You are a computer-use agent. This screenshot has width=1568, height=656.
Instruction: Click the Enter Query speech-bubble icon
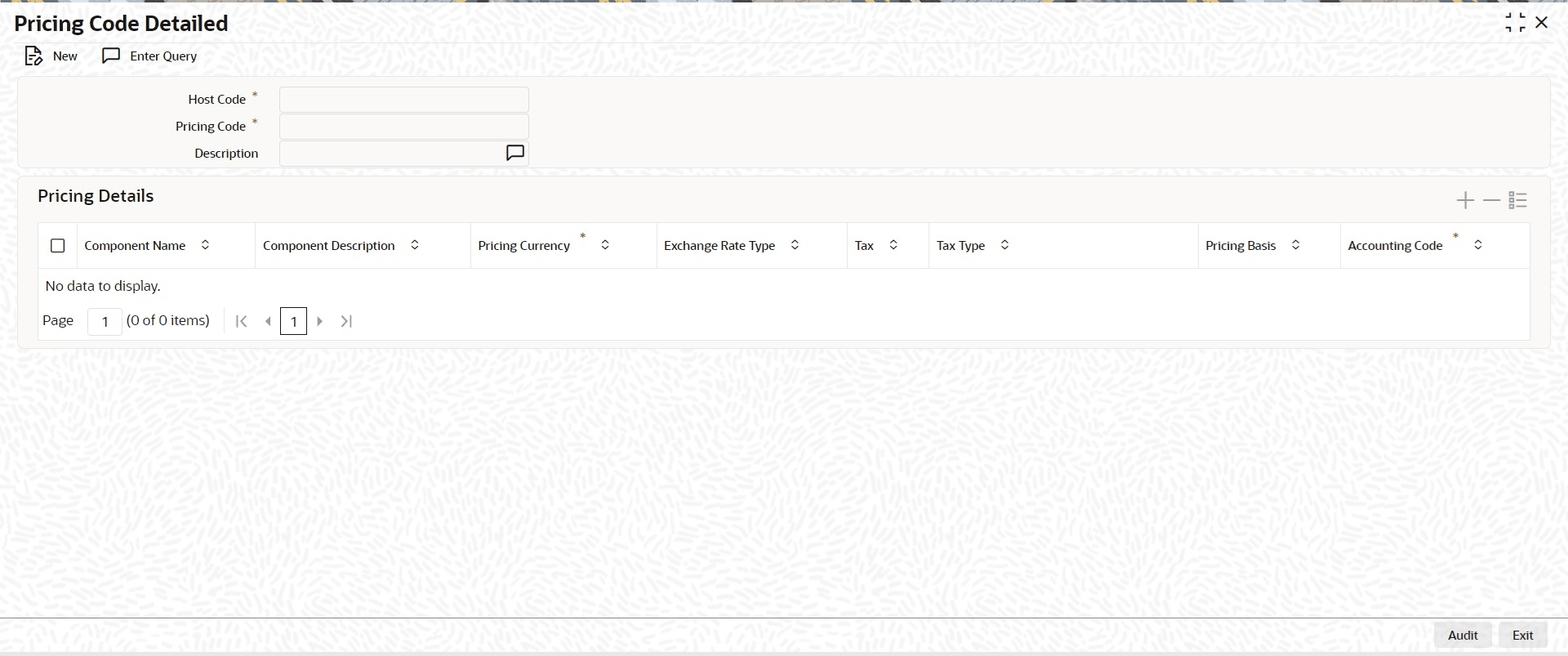coord(111,56)
